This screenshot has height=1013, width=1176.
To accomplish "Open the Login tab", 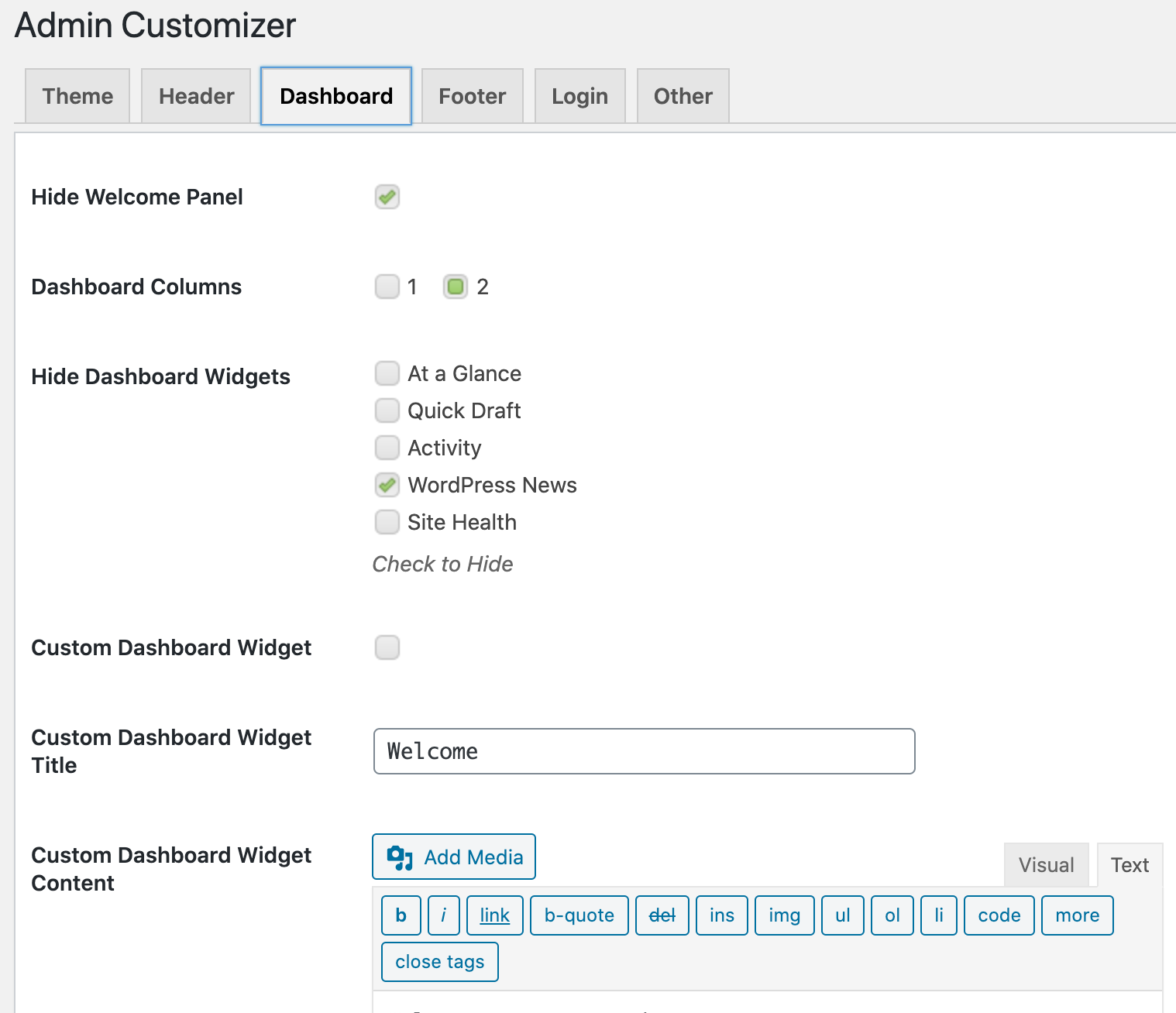I will 580,96.
